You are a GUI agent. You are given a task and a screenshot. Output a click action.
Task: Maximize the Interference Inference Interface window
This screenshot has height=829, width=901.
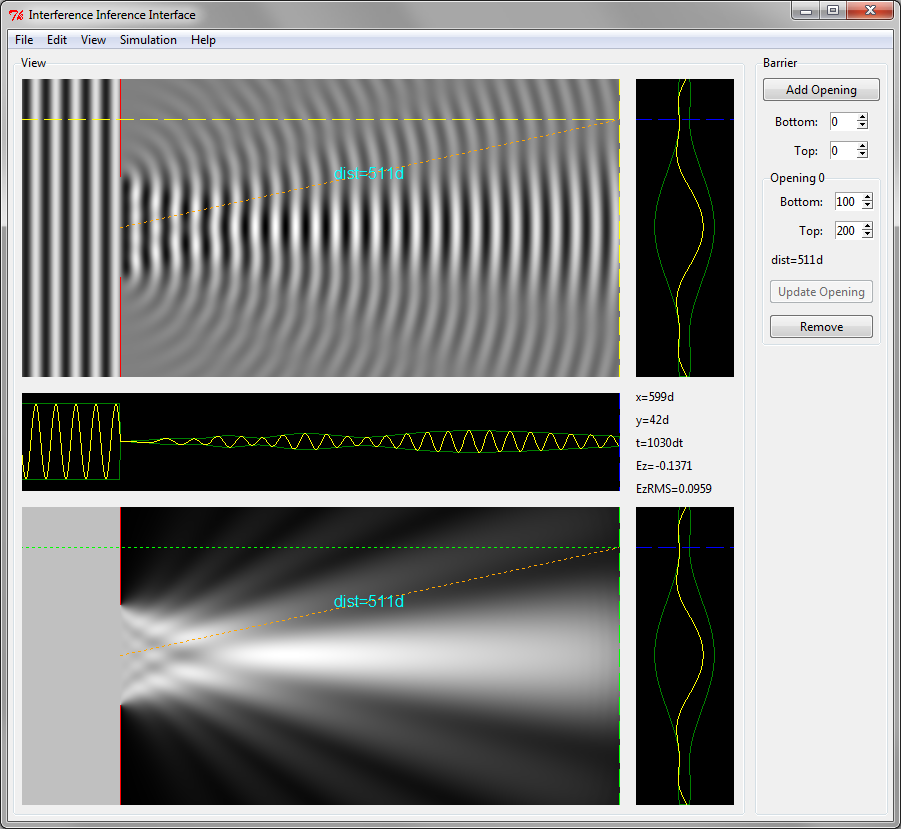click(833, 11)
